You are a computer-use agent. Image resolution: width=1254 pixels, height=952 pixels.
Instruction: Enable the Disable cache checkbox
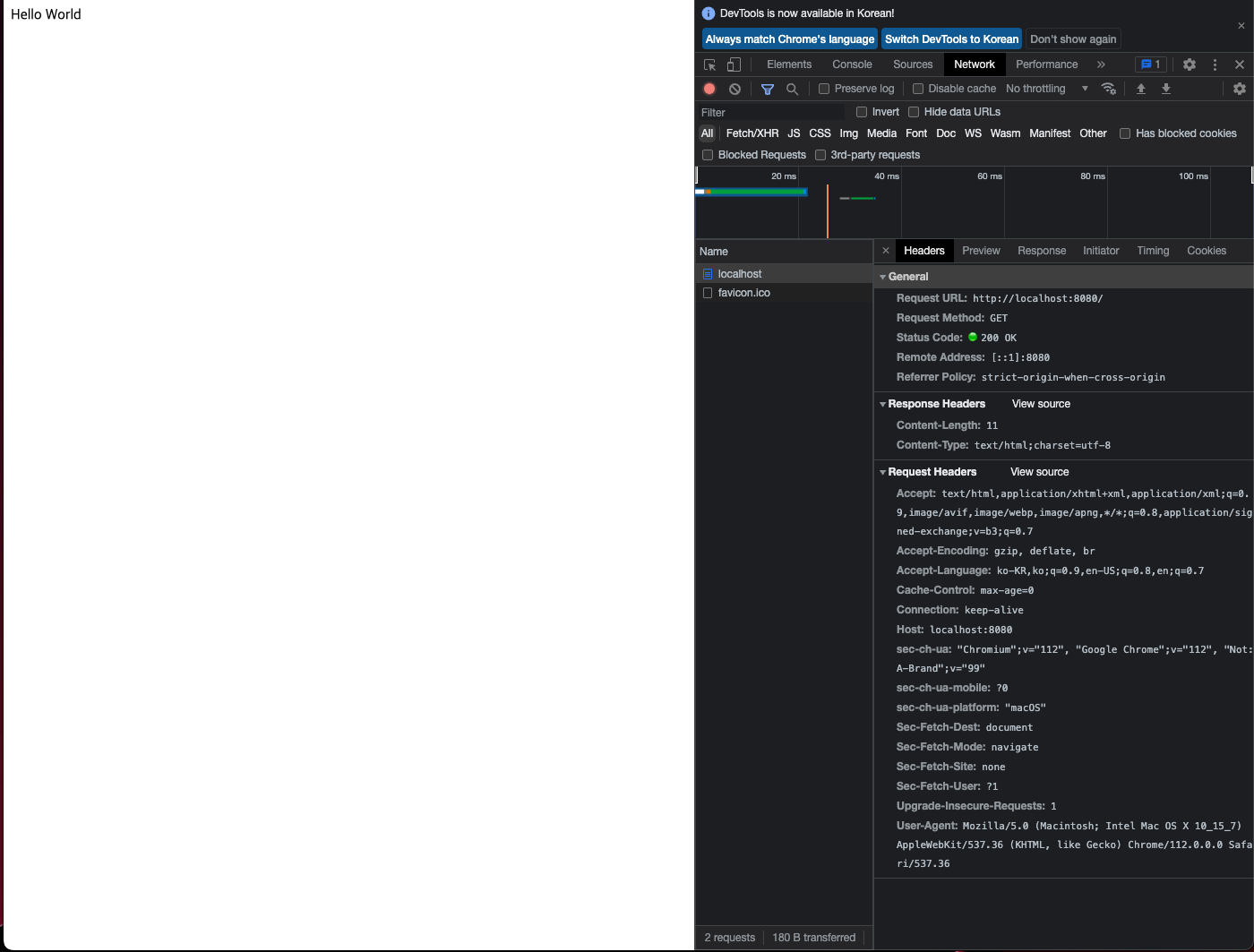(x=918, y=89)
